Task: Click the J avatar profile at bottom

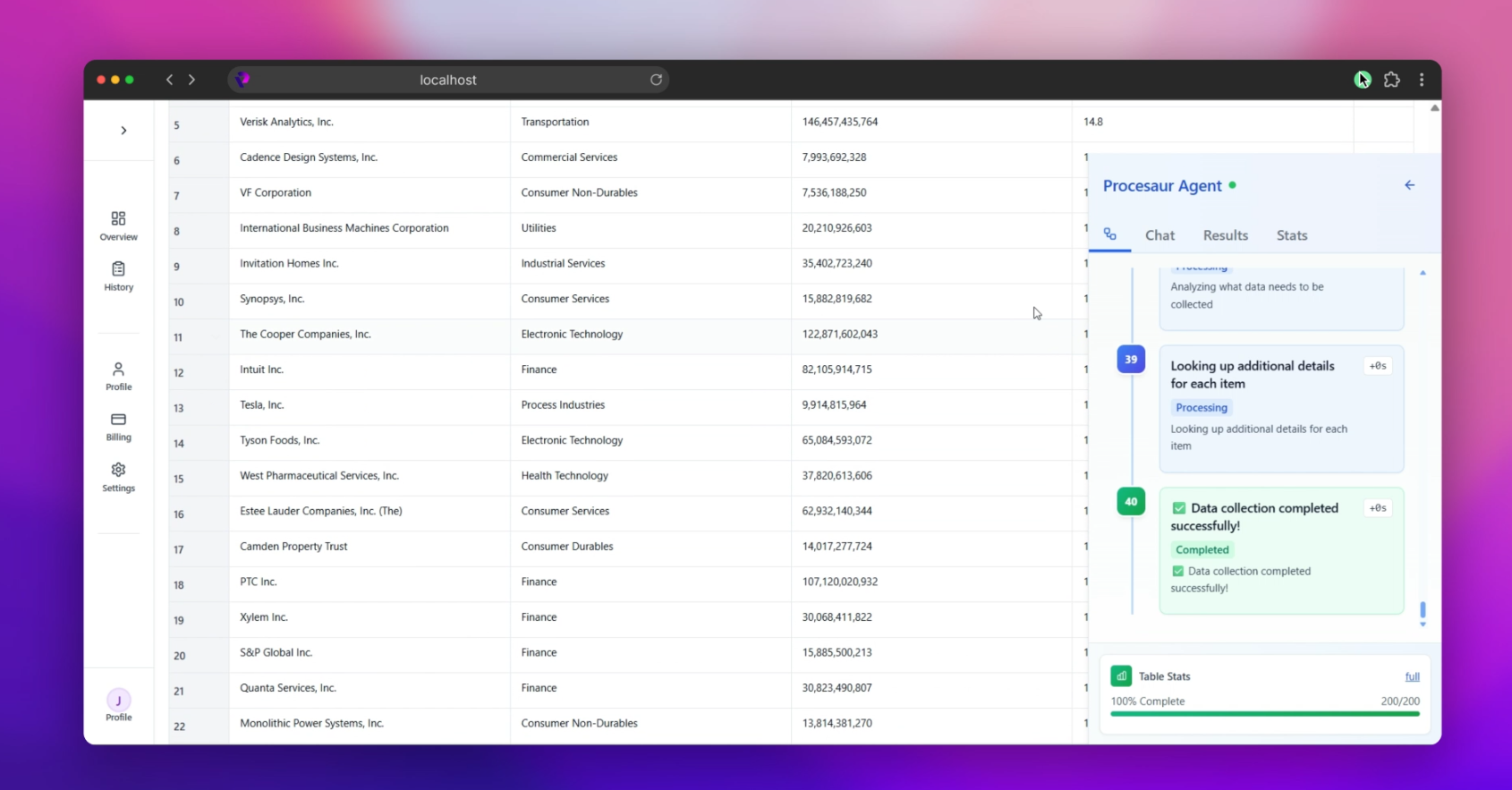Action: pyautogui.click(x=118, y=701)
